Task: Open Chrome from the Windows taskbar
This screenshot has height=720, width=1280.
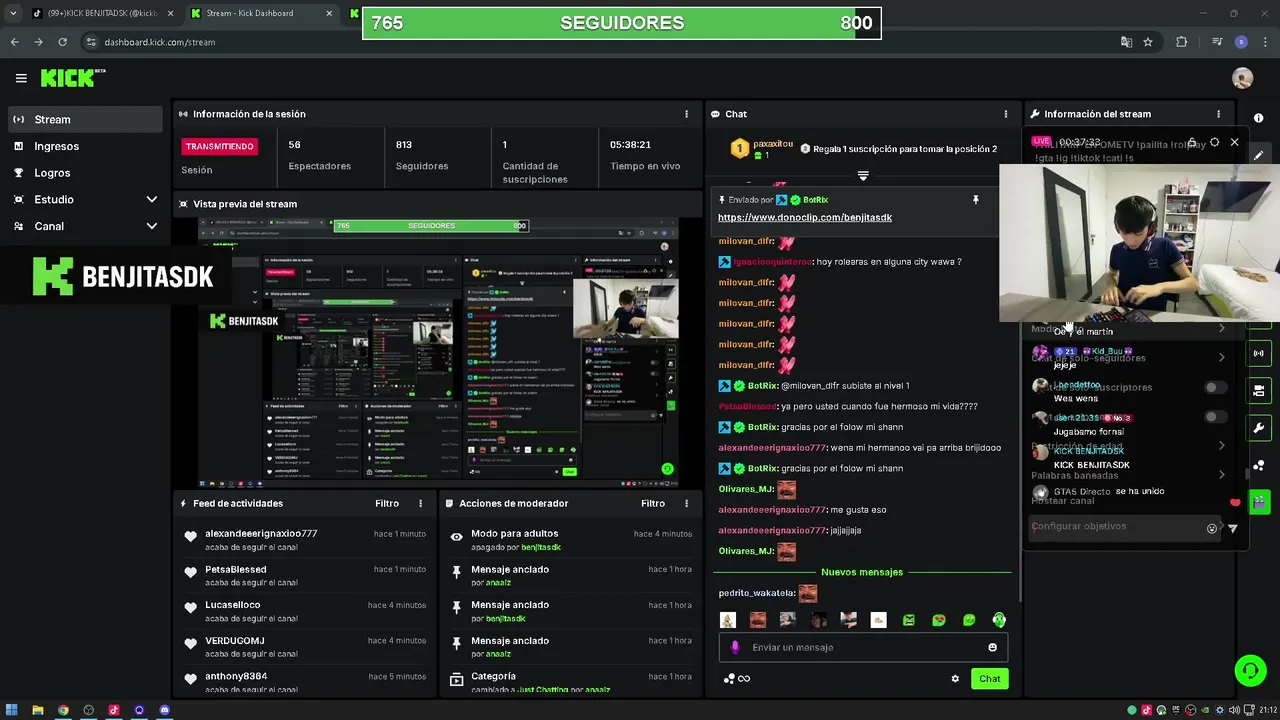Action: (x=63, y=710)
